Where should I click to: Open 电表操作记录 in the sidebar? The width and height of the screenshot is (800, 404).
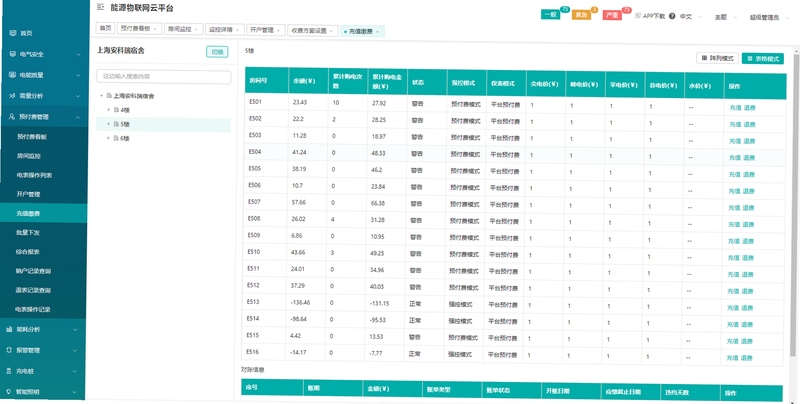[x=33, y=309]
